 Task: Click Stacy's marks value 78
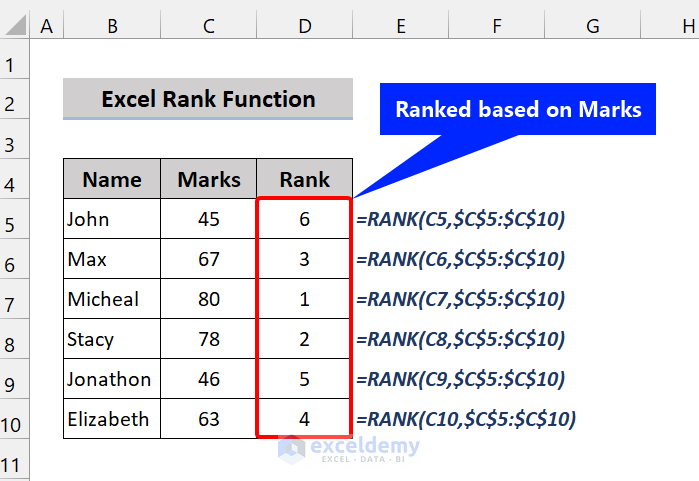tap(209, 339)
